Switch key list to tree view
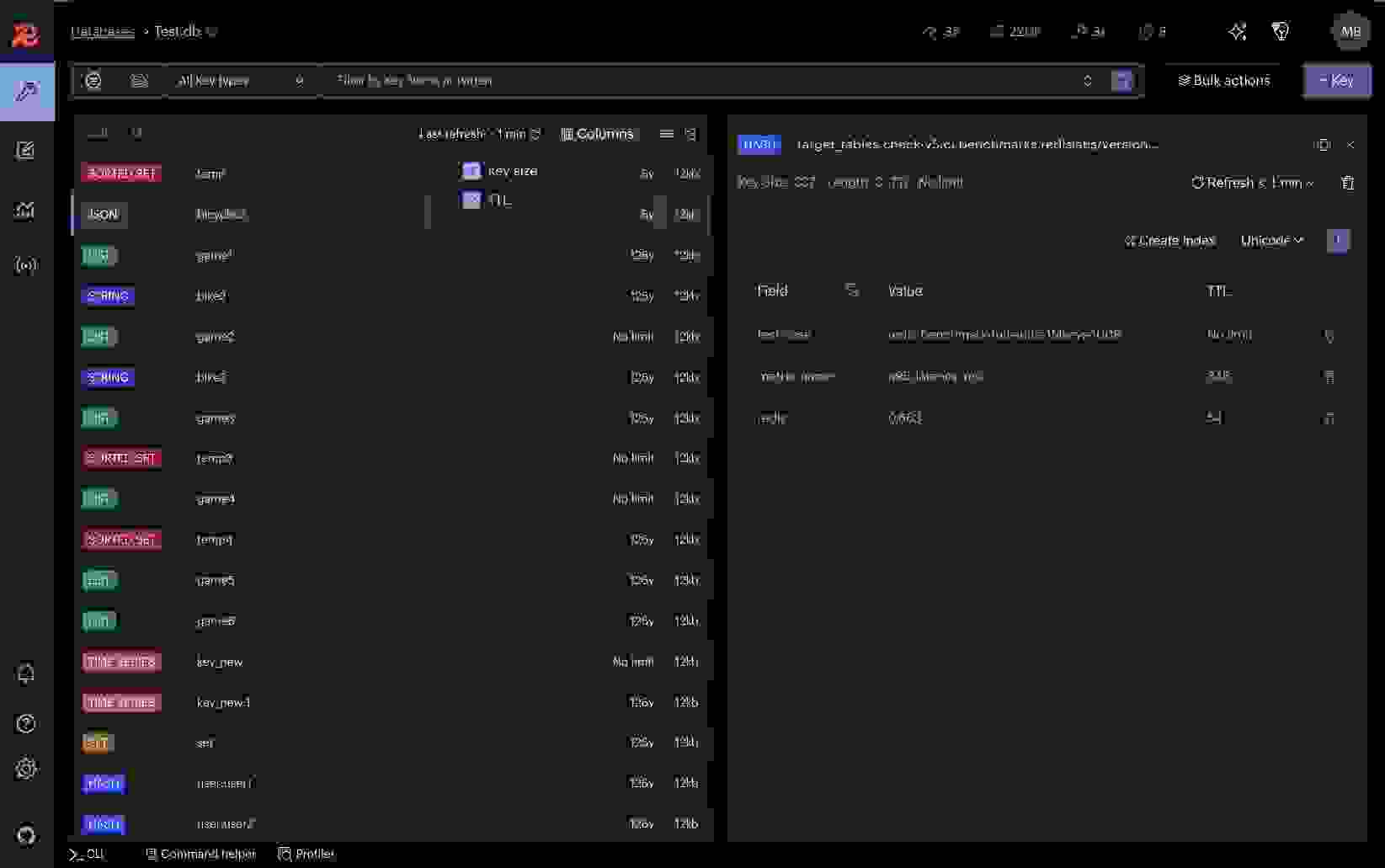Viewport: 1385px width, 868px height. pos(690,134)
